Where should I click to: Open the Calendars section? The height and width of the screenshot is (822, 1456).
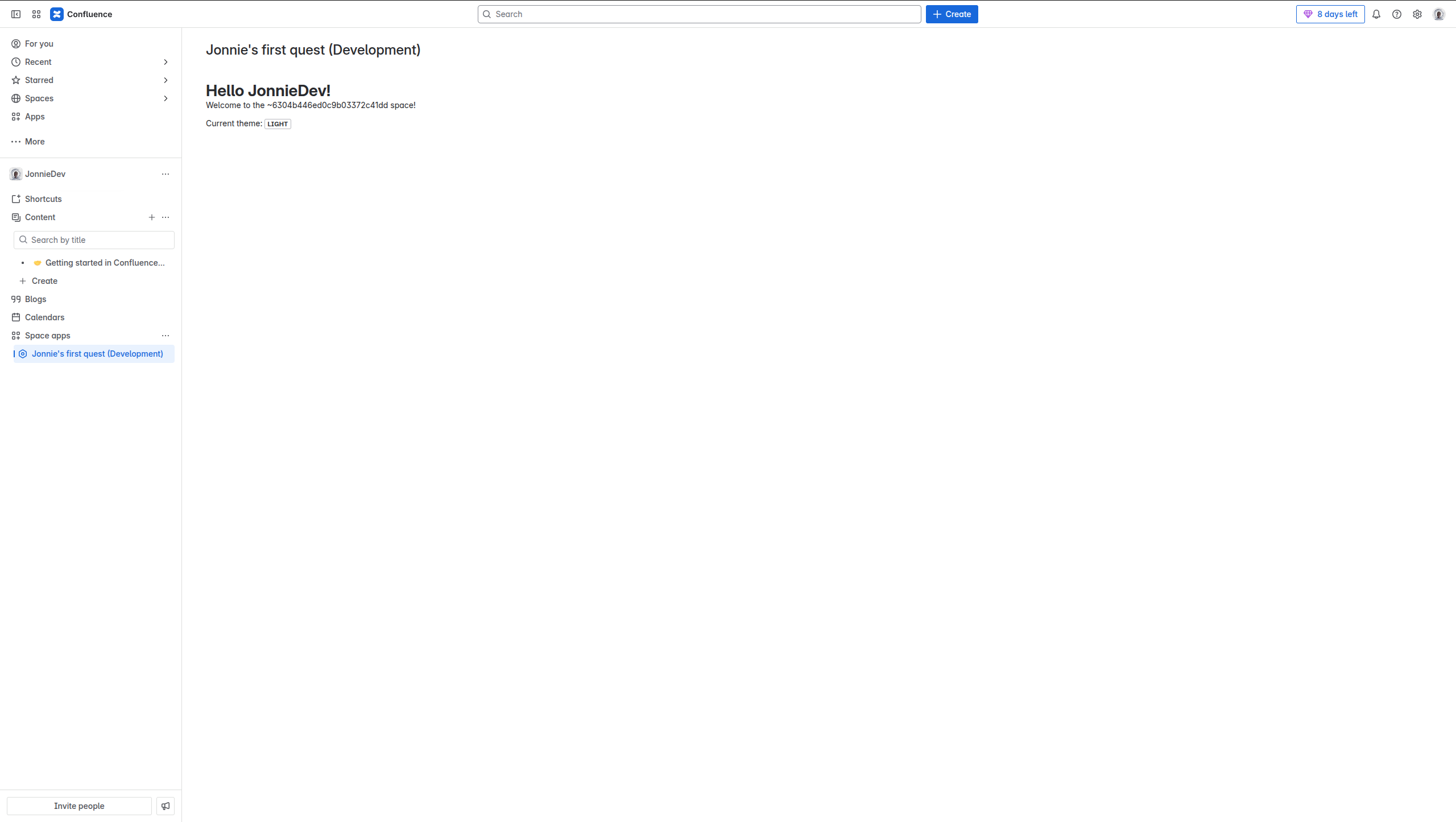(x=44, y=317)
